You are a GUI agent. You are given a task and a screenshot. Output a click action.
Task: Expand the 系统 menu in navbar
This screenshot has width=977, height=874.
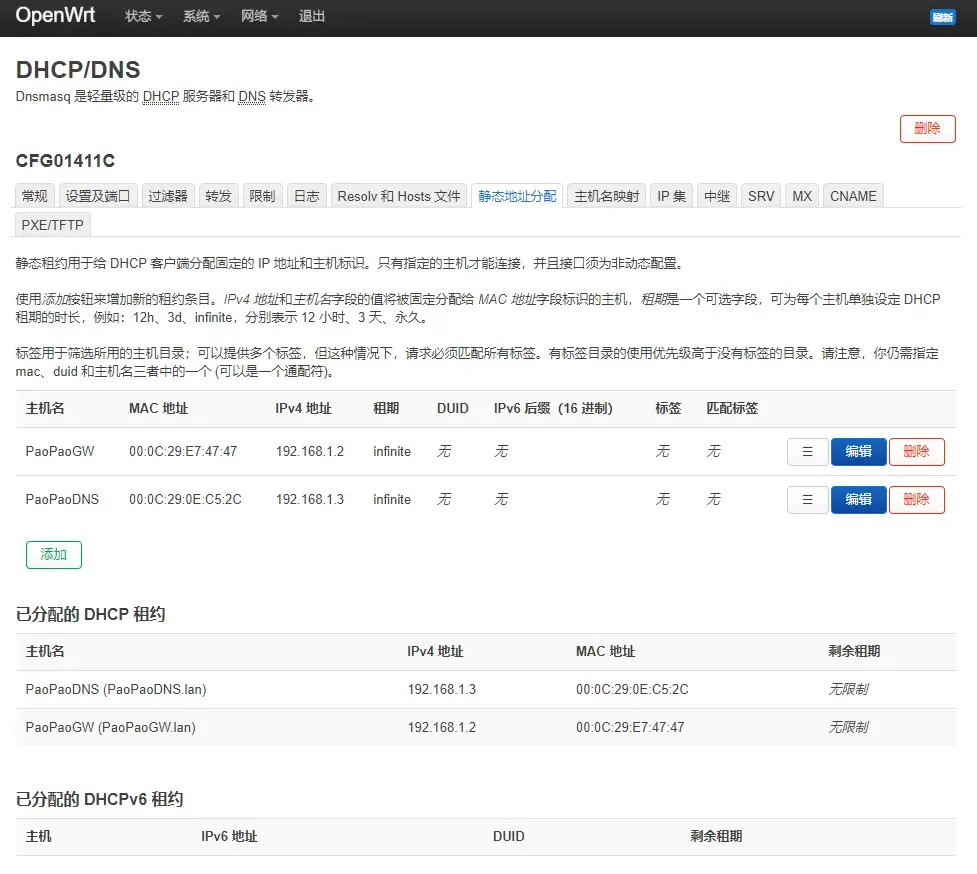201,17
